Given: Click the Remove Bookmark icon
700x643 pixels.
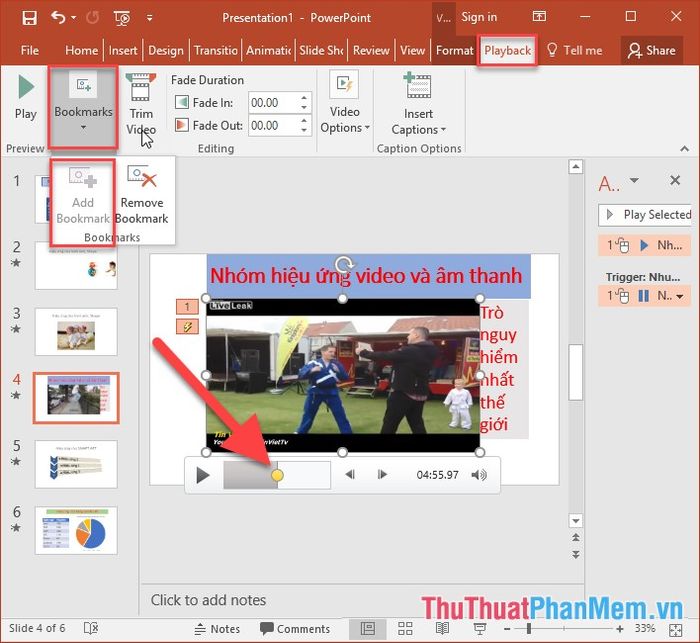Looking at the screenshot, I should pyautogui.click(x=142, y=177).
